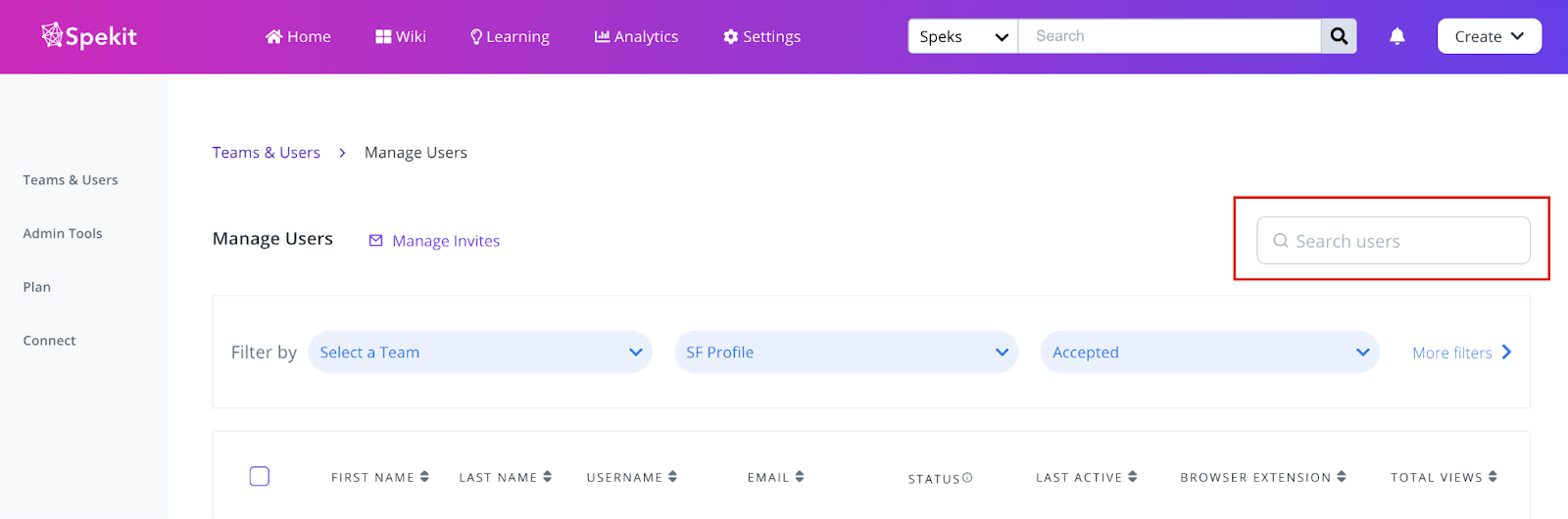The width and height of the screenshot is (1568, 519).
Task: Click the Manage Users breadcrumb text
Action: tap(416, 153)
